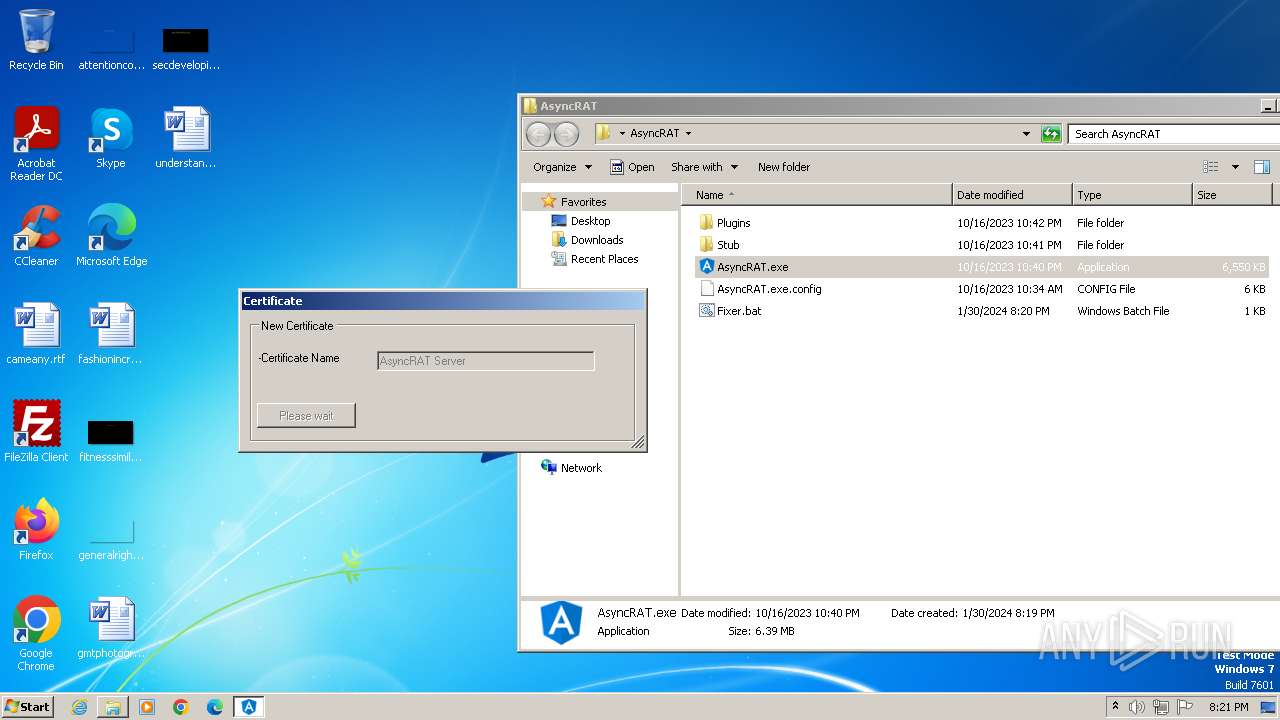Launch Firefox desktop shortcut
The height and width of the screenshot is (720, 1280).
[36, 530]
